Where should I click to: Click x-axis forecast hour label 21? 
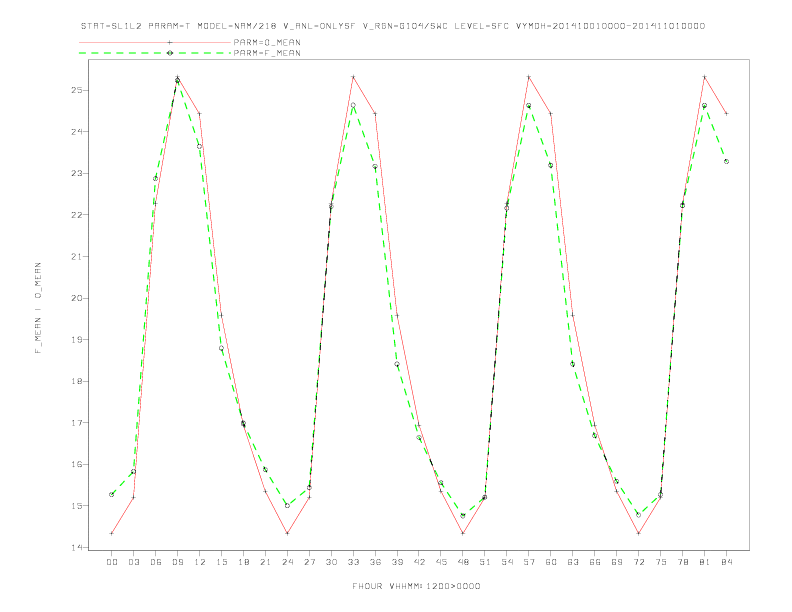pos(265,562)
